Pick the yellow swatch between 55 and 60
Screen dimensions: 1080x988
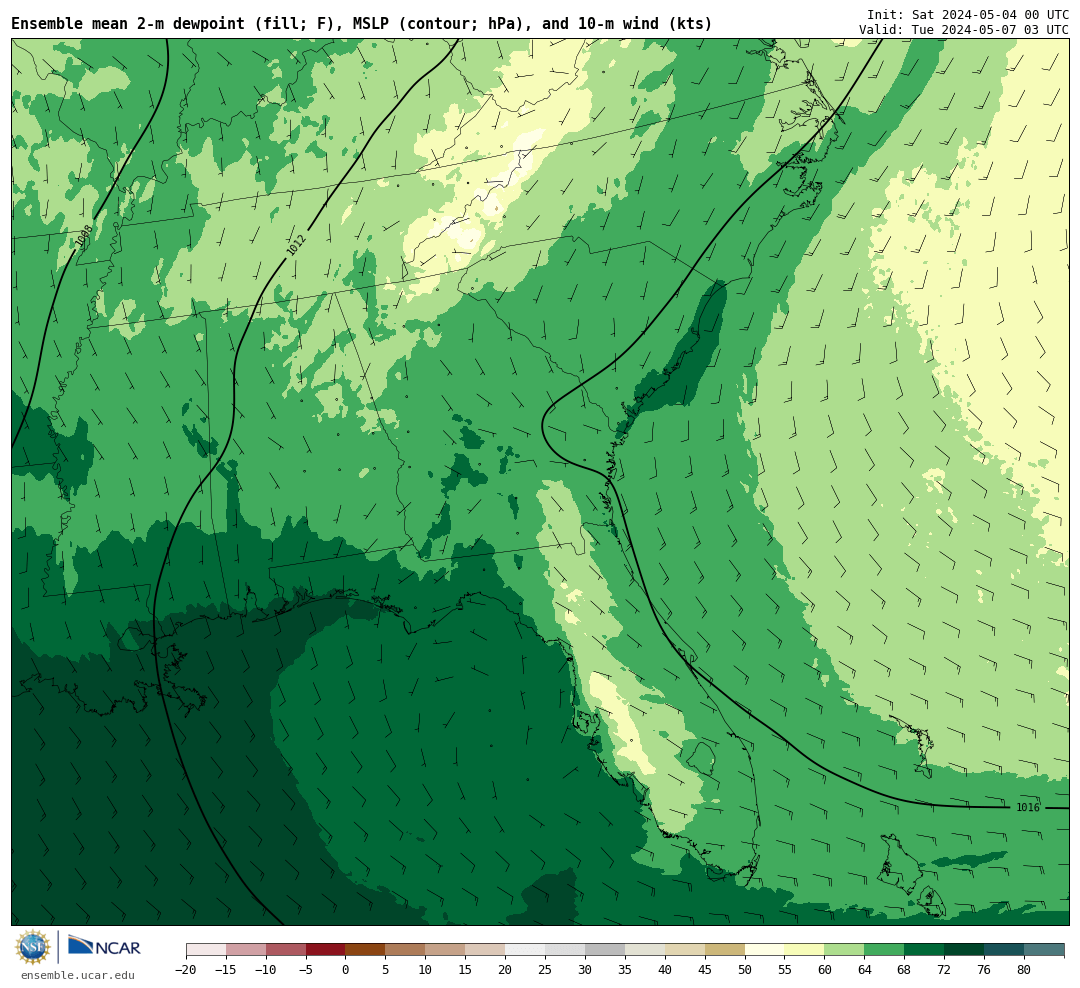tap(805, 950)
